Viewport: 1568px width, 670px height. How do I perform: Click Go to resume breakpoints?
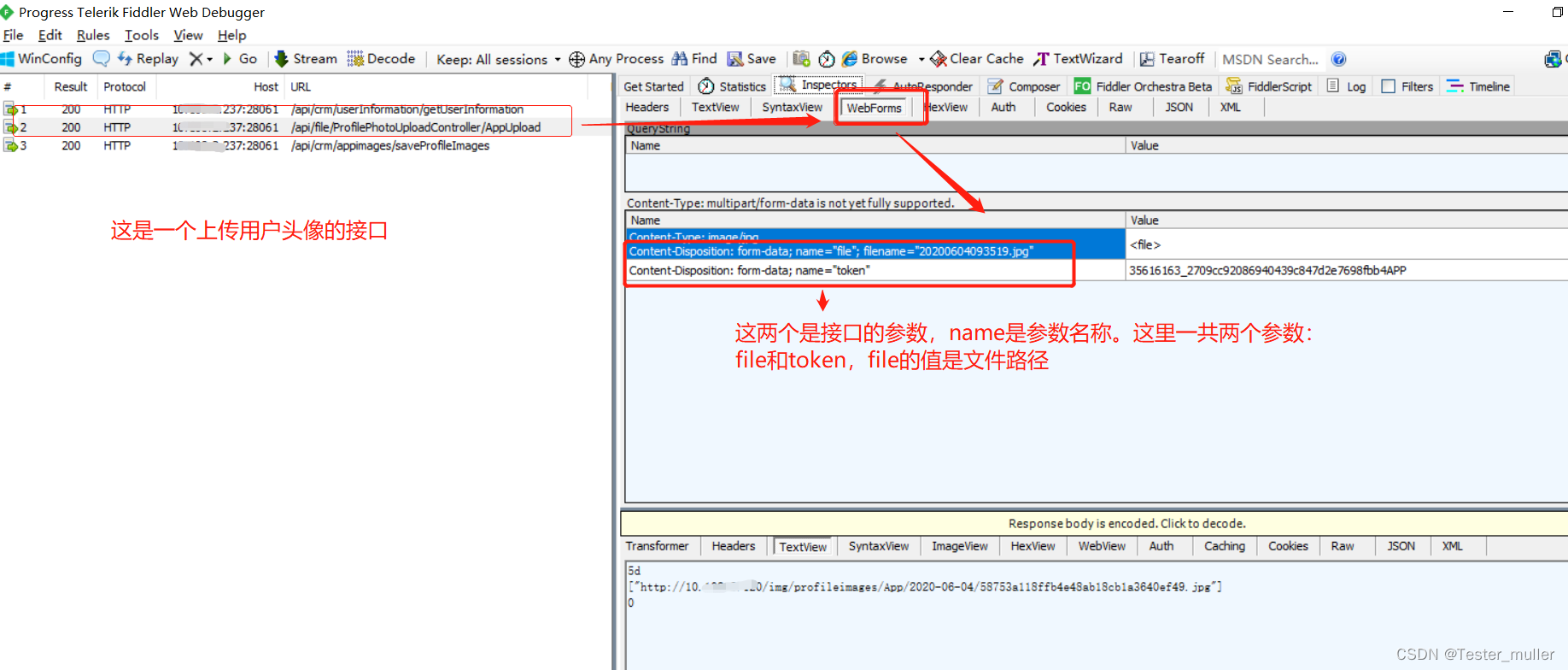[x=240, y=59]
